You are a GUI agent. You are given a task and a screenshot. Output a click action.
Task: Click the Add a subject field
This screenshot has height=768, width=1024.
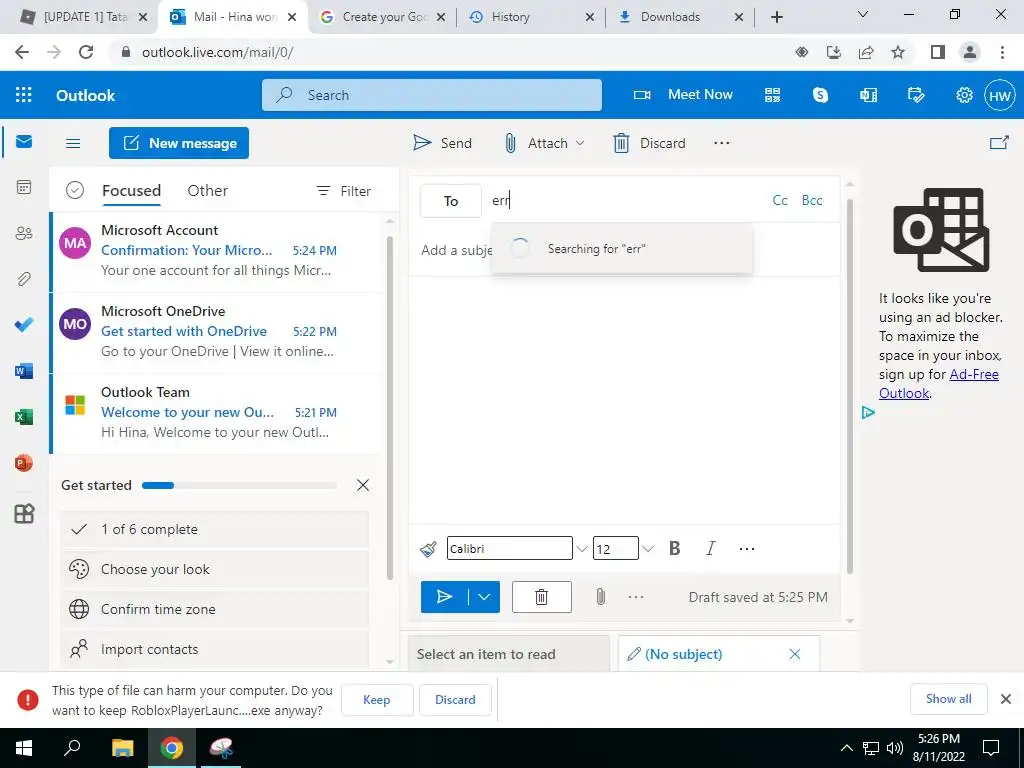(x=456, y=250)
